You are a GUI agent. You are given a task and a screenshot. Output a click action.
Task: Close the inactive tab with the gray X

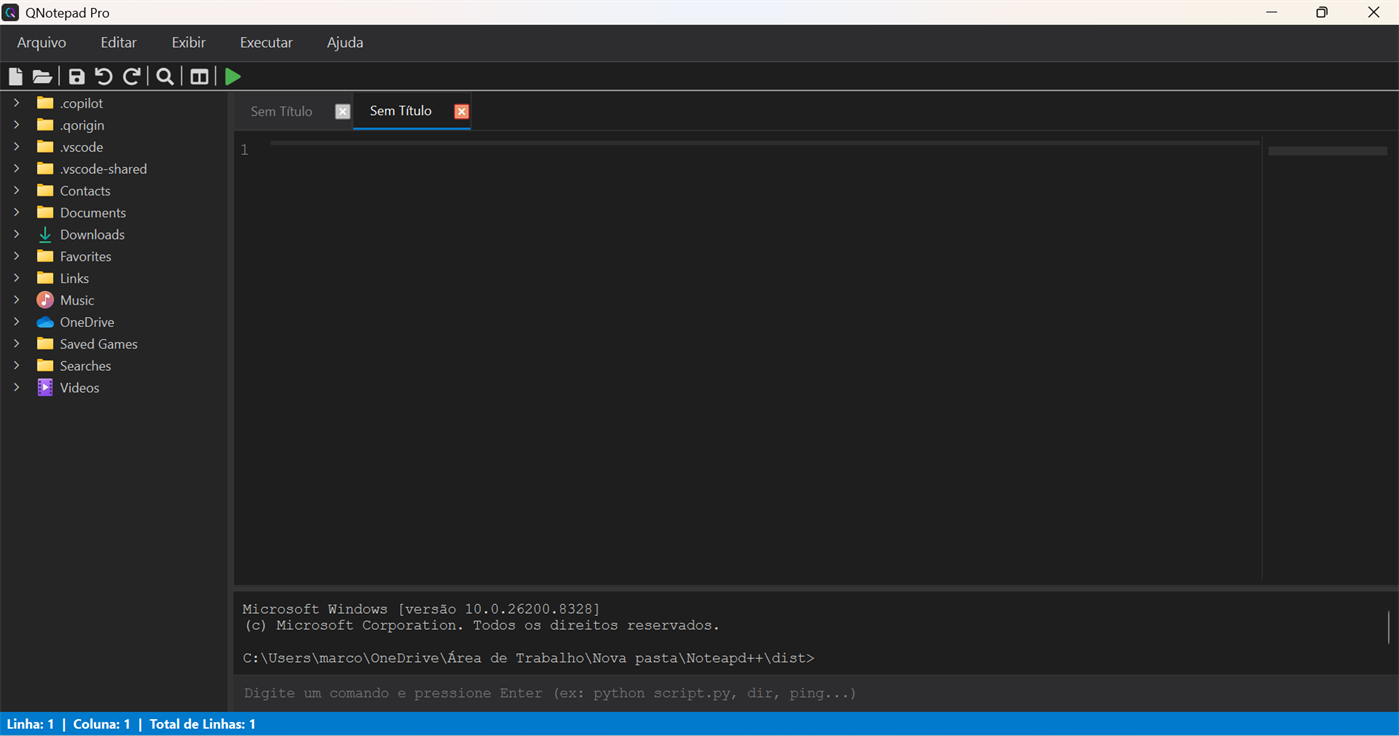[x=342, y=111]
